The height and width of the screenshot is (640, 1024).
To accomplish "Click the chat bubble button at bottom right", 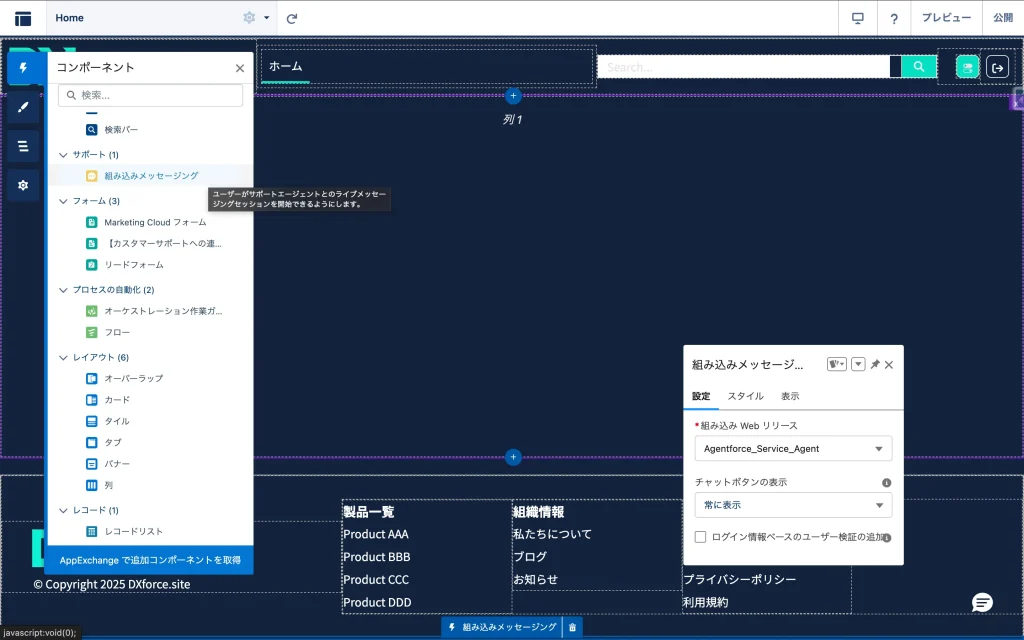I will (x=982, y=602).
